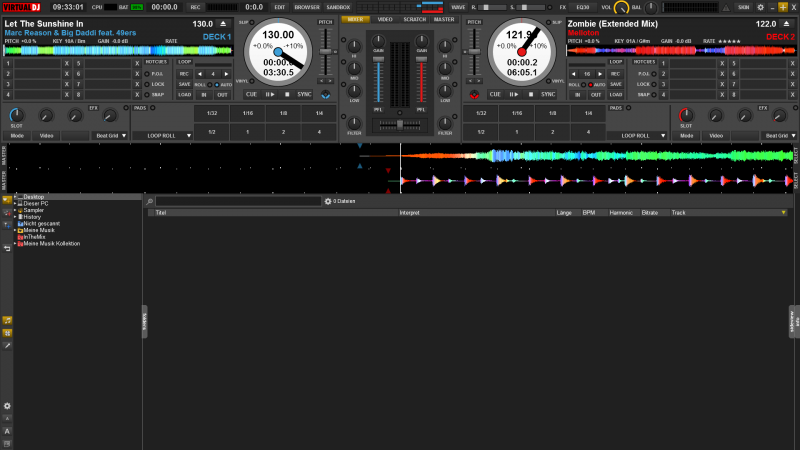Click the add favorite folder icon in sidebar
800x450 pixels.
pos(7,200)
